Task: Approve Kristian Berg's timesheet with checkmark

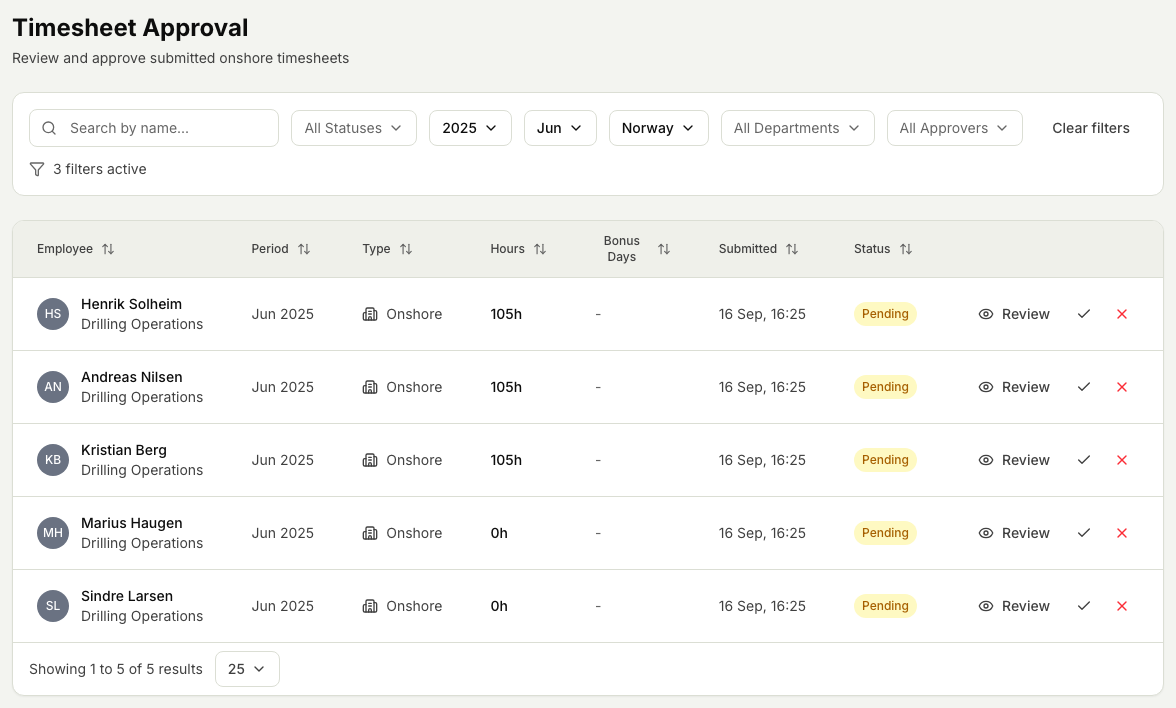Action: pyautogui.click(x=1084, y=460)
